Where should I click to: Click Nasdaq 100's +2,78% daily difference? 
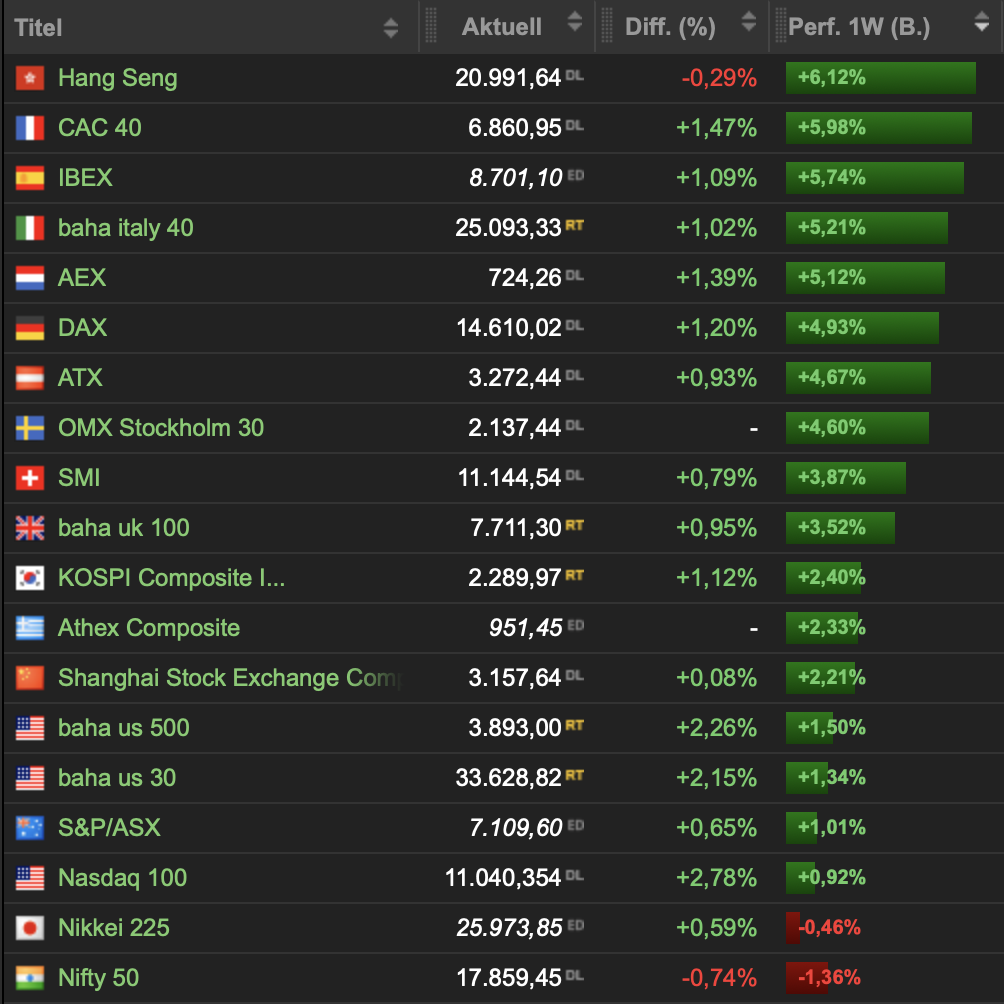[717, 877]
